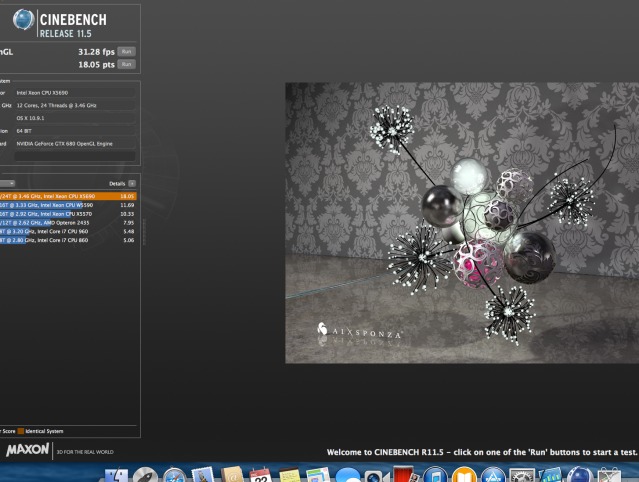The width and height of the screenshot is (639, 482).
Task: Open yellow Notes app in dock
Action: click(x=289, y=475)
